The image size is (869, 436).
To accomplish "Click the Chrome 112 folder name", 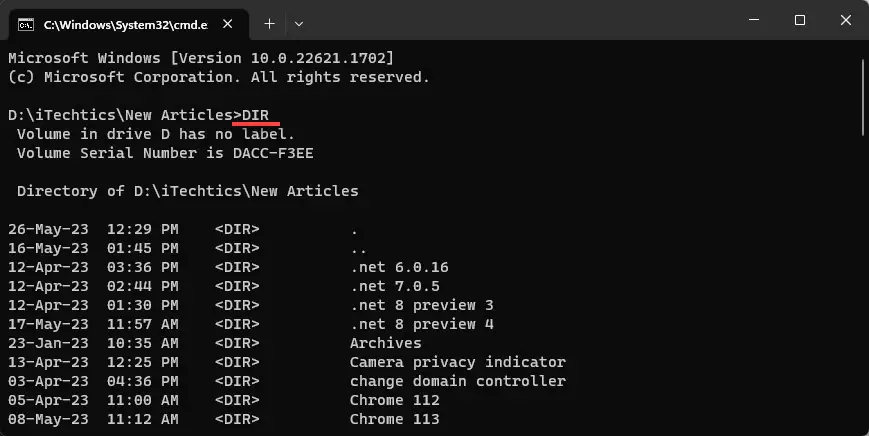I will [395, 401].
